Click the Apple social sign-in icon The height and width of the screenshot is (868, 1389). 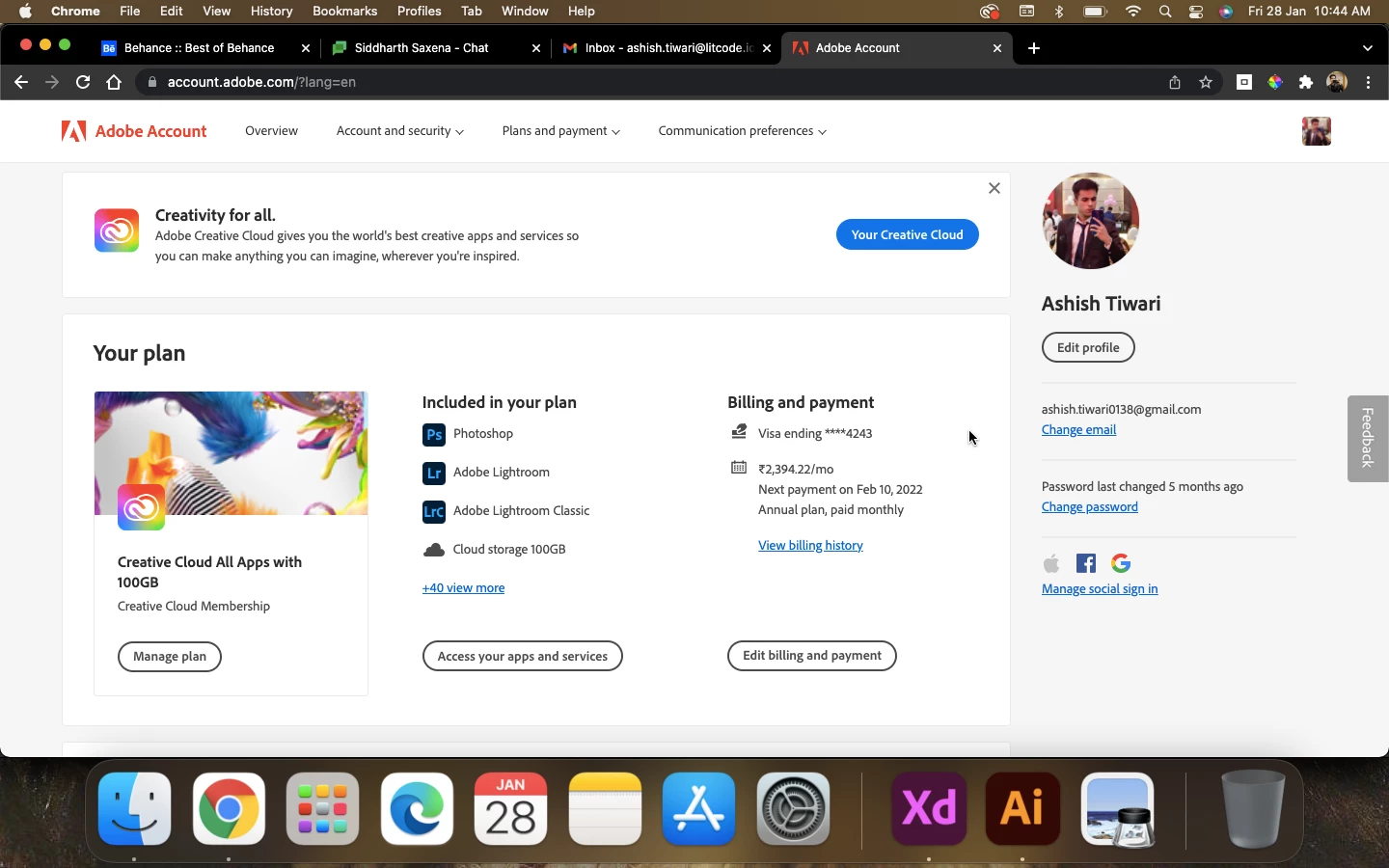[1051, 563]
